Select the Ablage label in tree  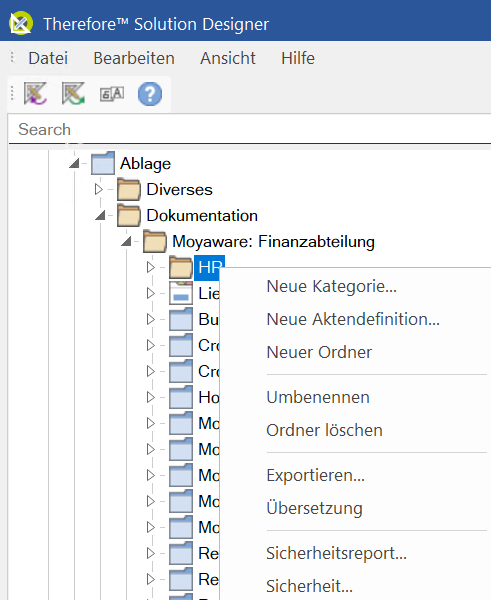(x=145, y=164)
